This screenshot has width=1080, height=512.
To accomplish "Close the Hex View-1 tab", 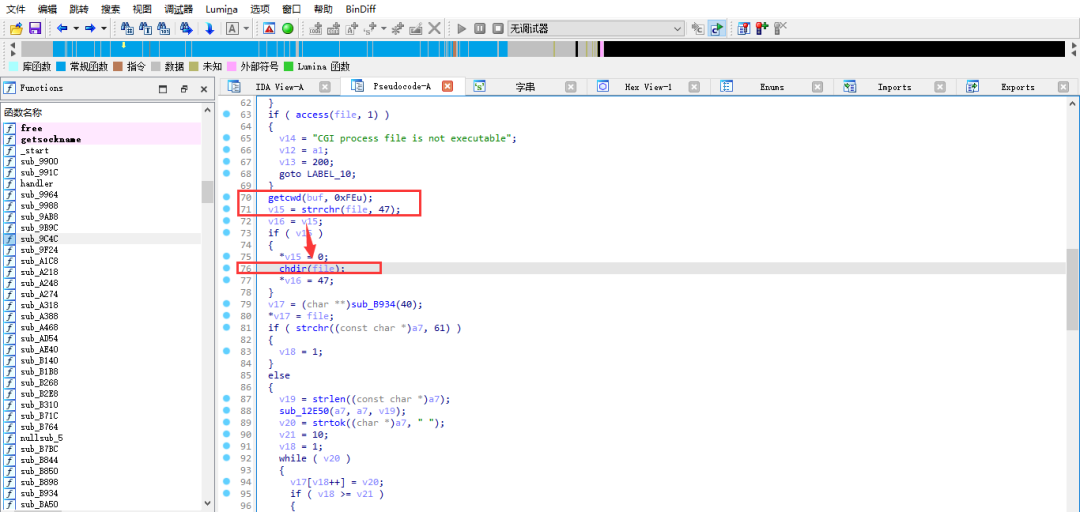I will 694,87.
